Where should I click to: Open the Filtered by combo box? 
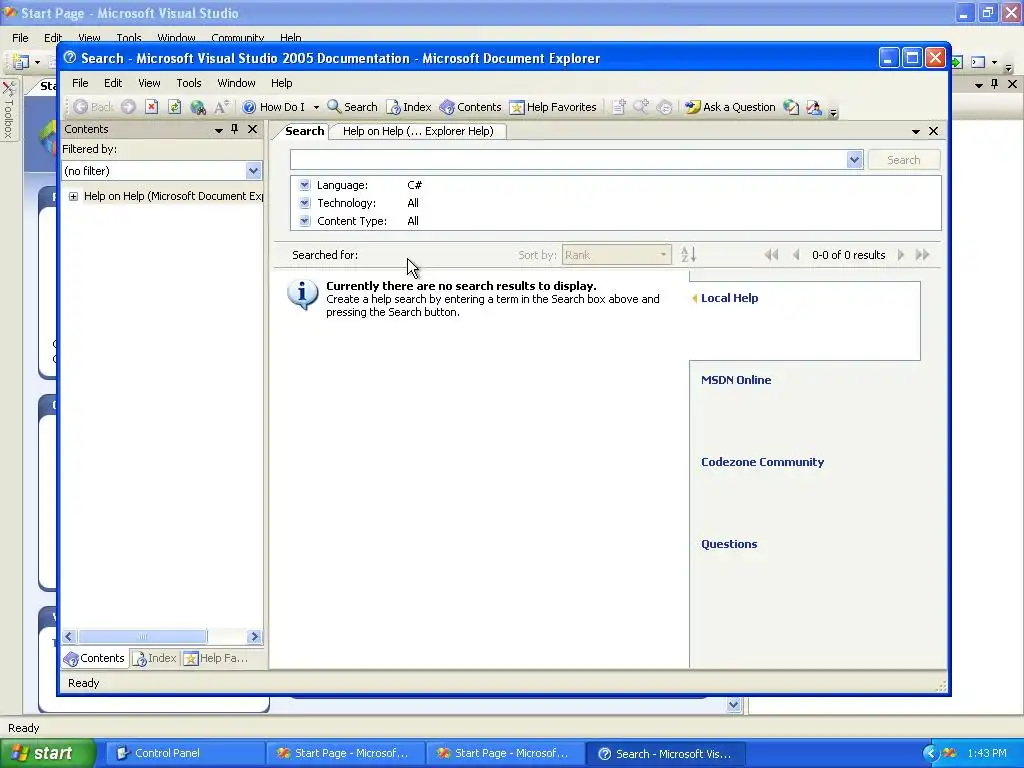tap(162, 171)
